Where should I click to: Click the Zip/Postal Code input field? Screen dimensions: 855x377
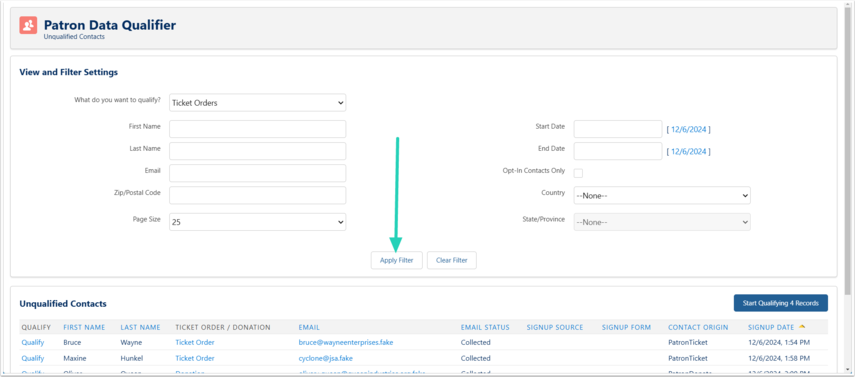(x=257, y=195)
